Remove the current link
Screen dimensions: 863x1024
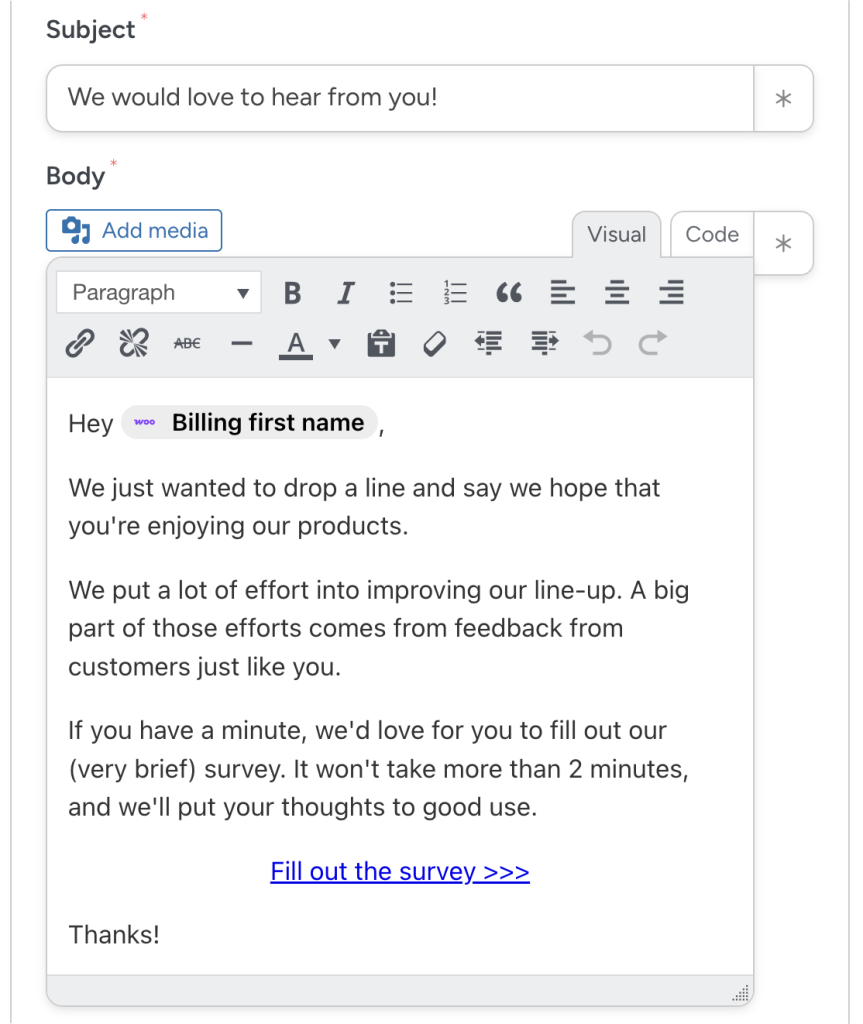[x=133, y=342]
